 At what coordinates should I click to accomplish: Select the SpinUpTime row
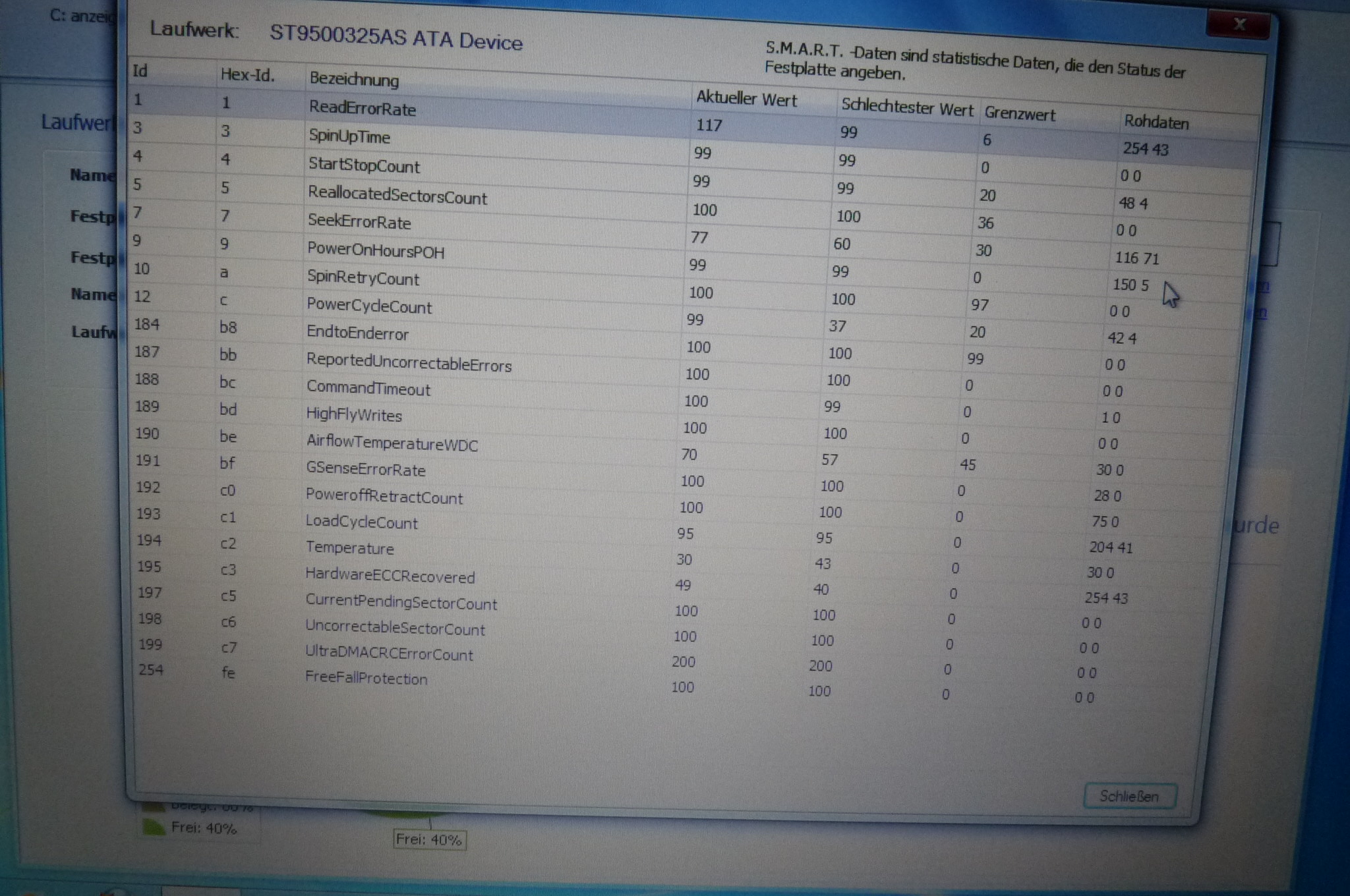coord(691,152)
